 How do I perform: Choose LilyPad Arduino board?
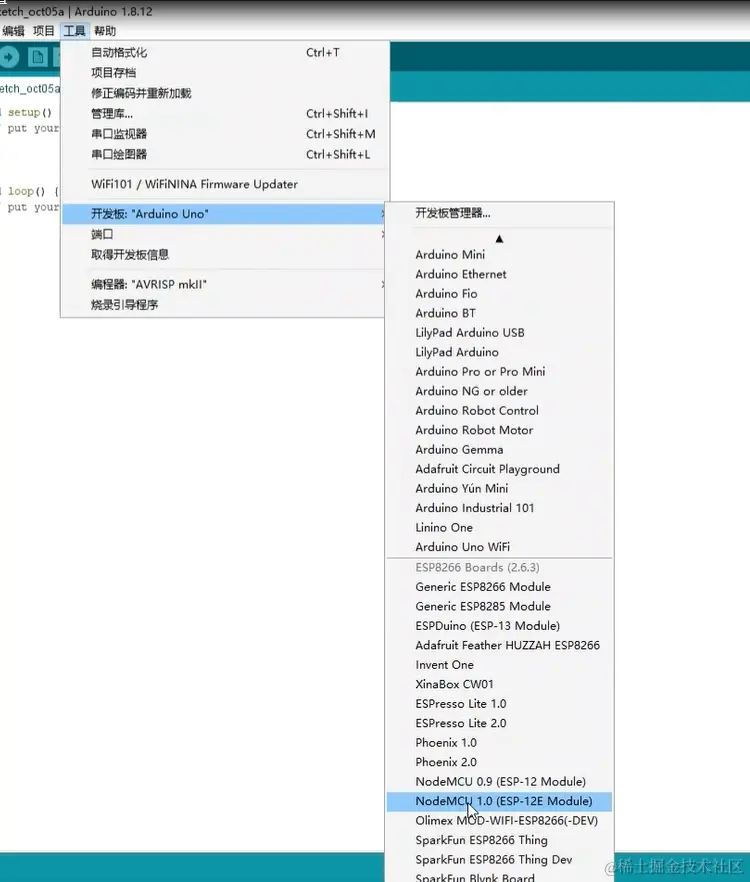[500, 352]
